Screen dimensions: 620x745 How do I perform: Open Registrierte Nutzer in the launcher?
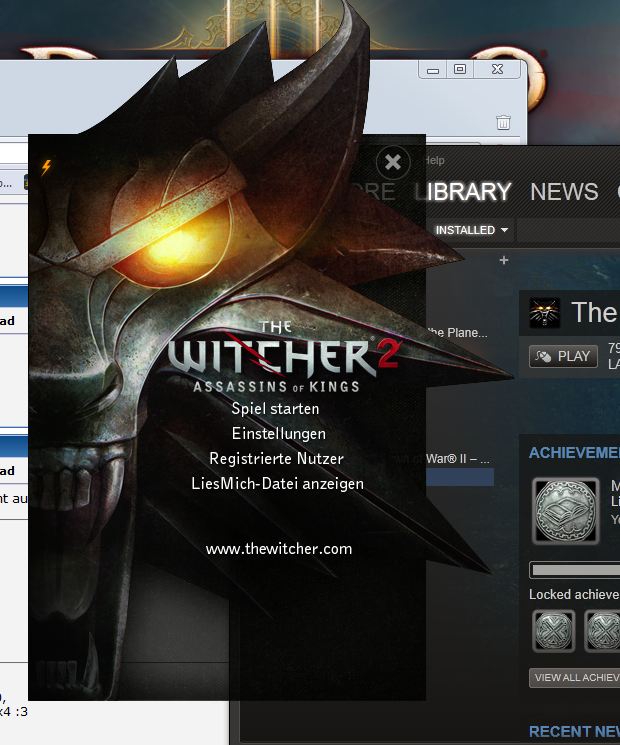pyautogui.click(x=277, y=458)
